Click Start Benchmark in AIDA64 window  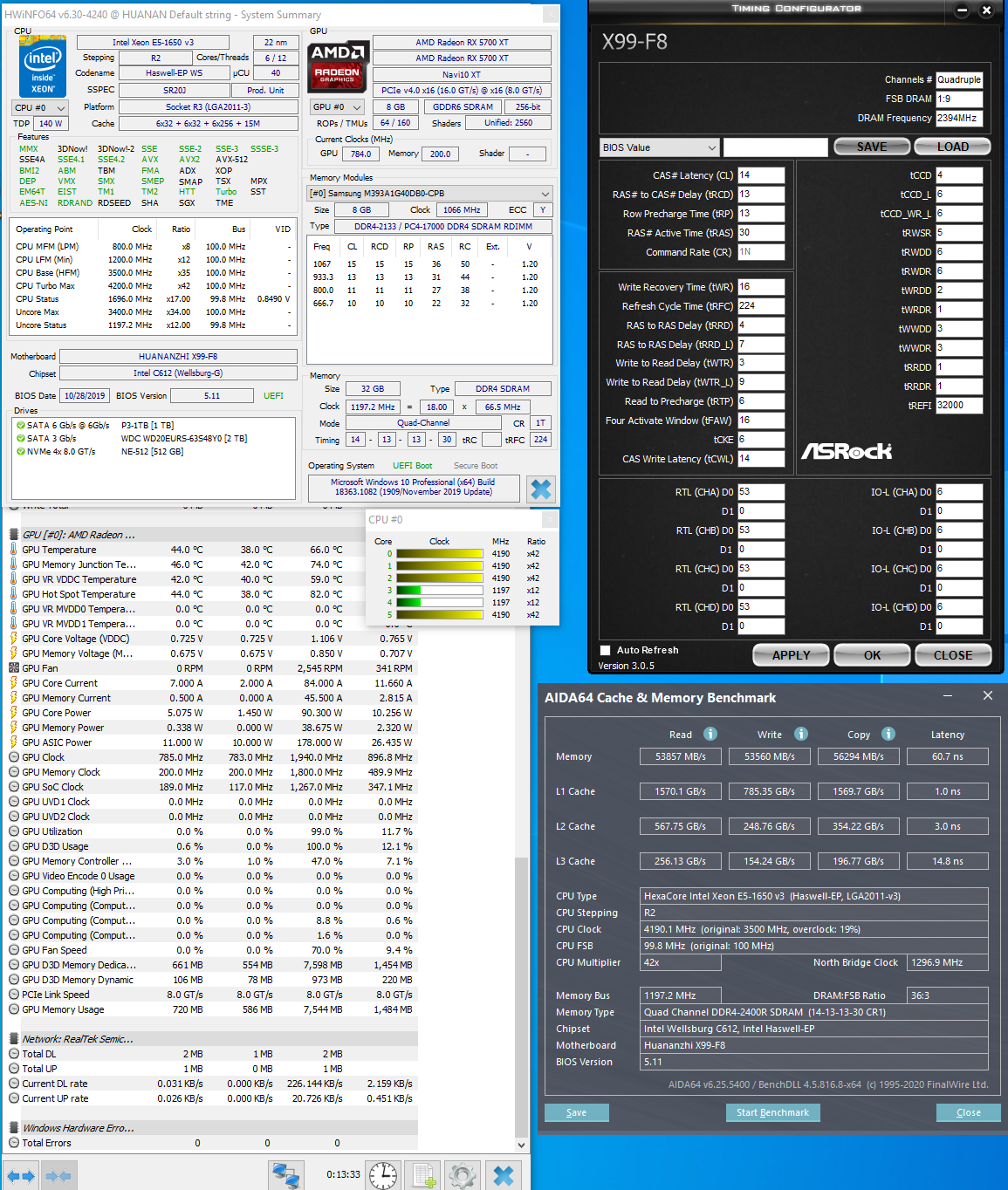click(x=772, y=1112)
